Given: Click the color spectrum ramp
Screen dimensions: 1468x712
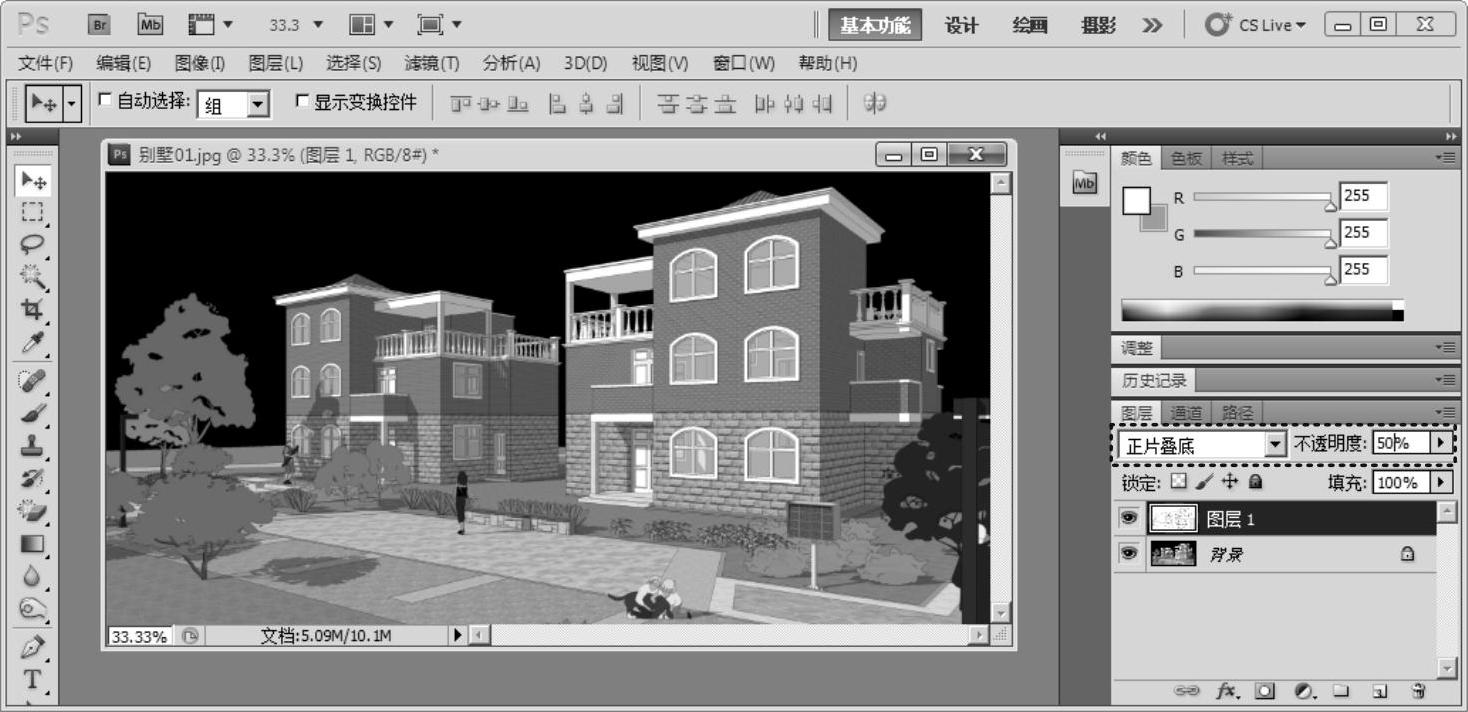Looking at the screenshot, I should [1262, 310].
